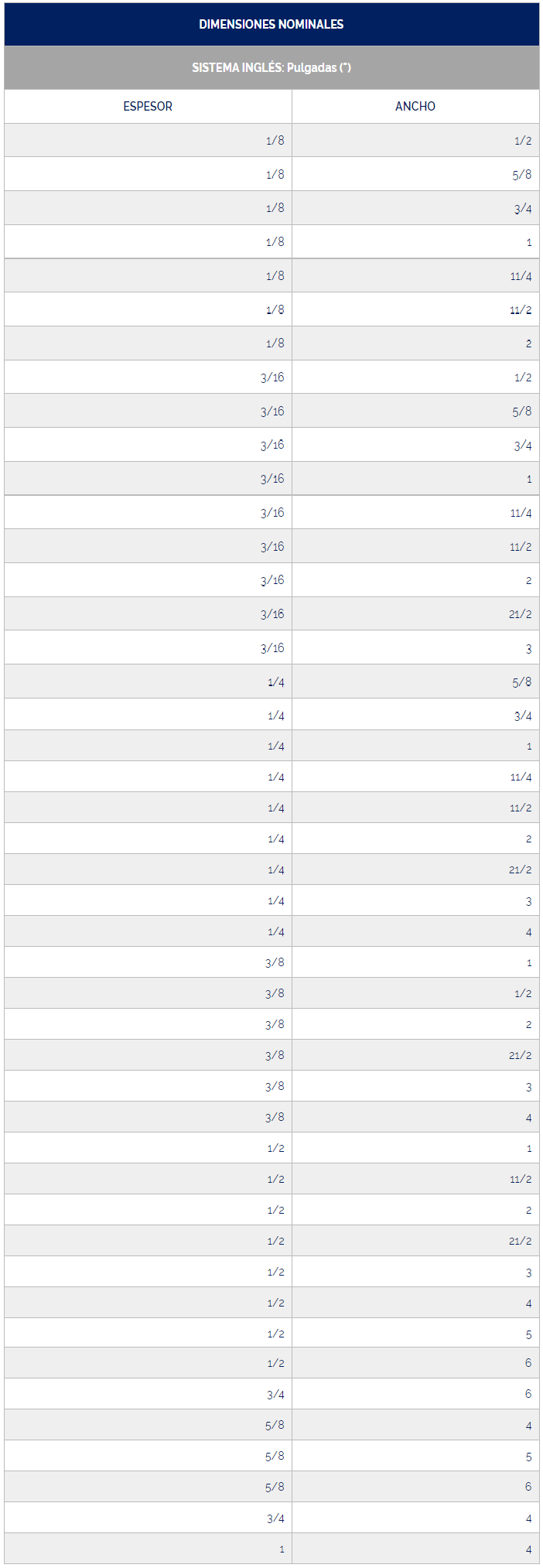Click the SISTEMA INGLÉS: Pulgadas subheader
543x1568 pixels.
coord(271,67)
